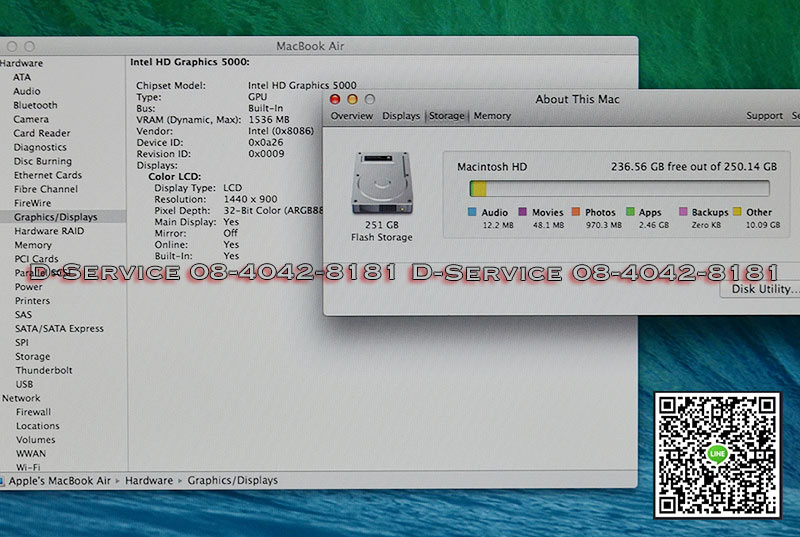Click the Device ID value 0x0a26
The height and width of the screenshot is (537, 800).
tap(266, 142)
